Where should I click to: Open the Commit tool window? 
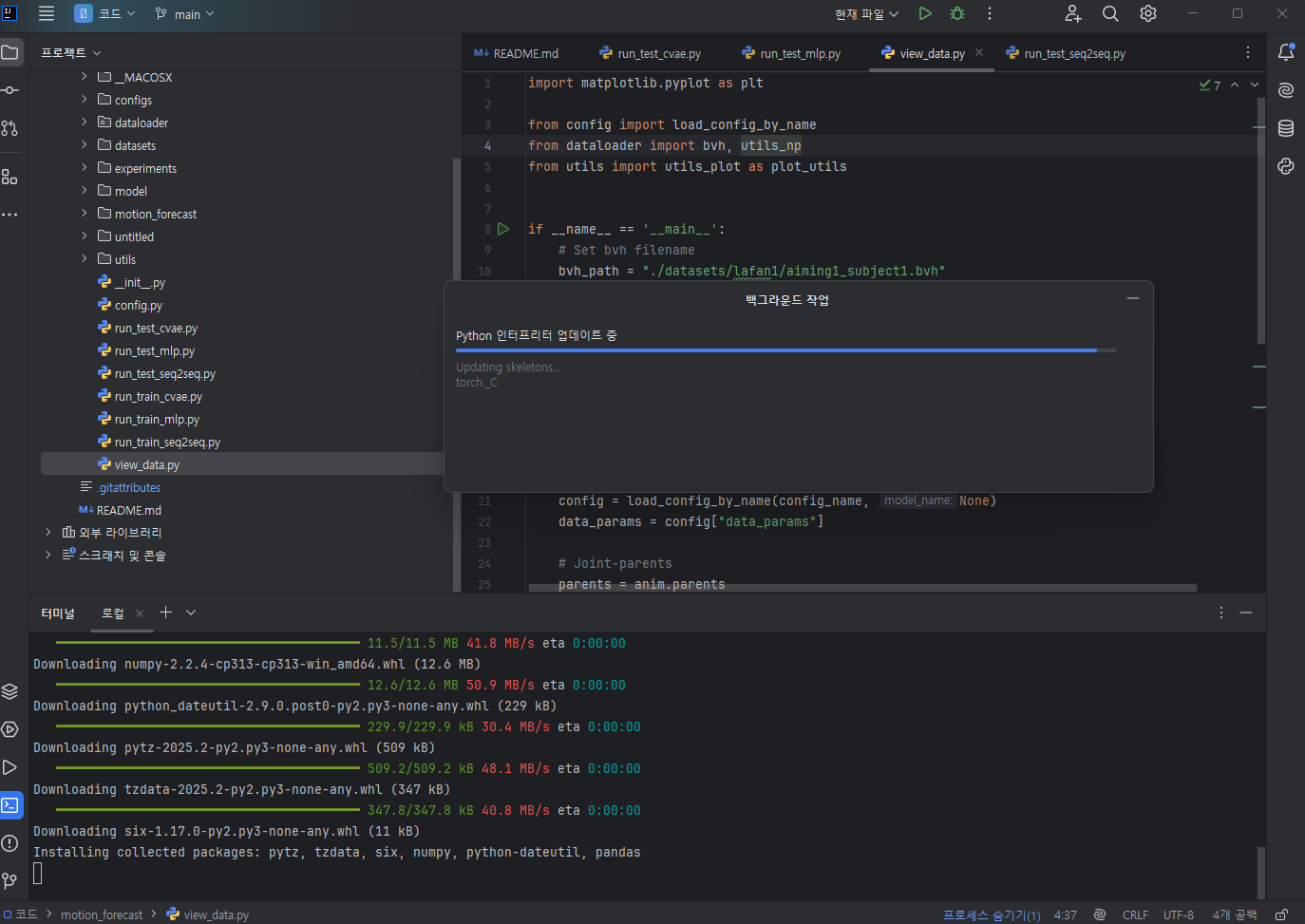(10, 90)
